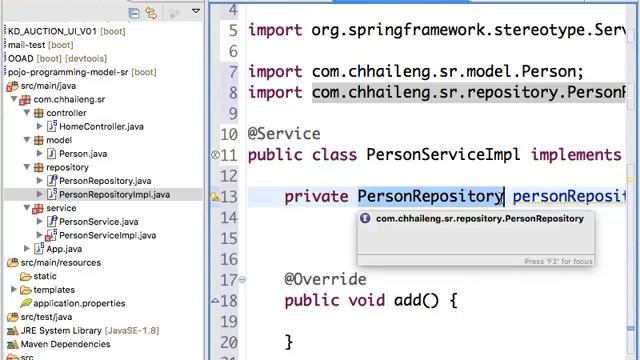Click override indicator on line 18
640x360 pixels.
tap(215, 301)
